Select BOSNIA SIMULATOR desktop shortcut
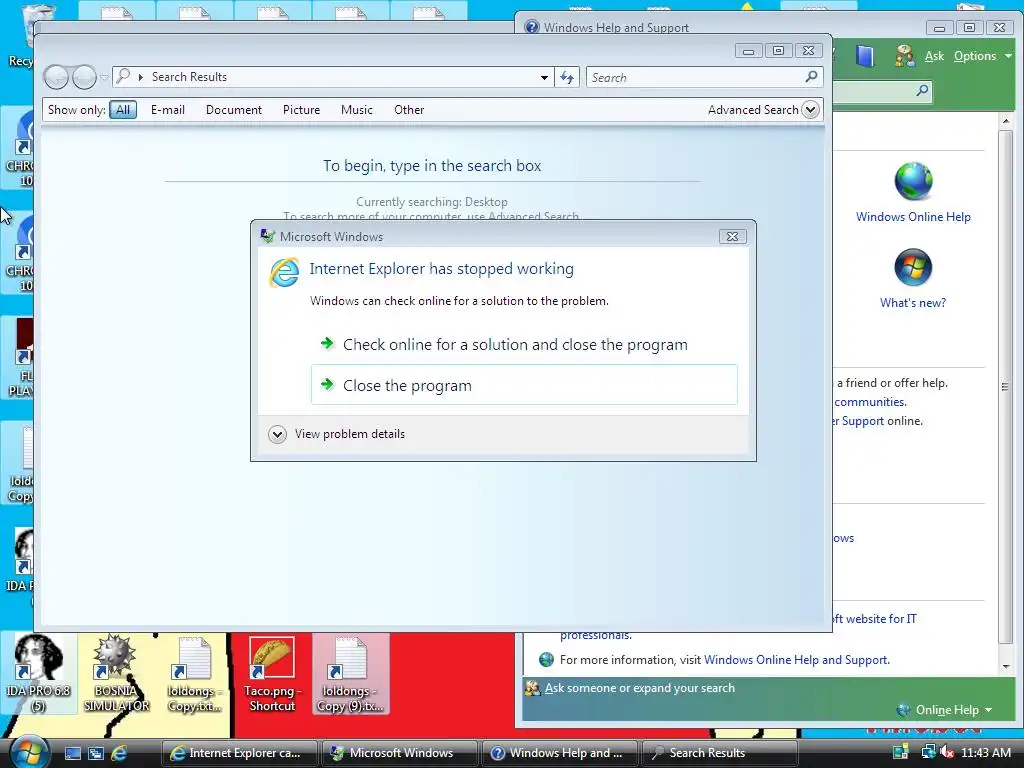The image size is (1024, 768). click(116, 673)
